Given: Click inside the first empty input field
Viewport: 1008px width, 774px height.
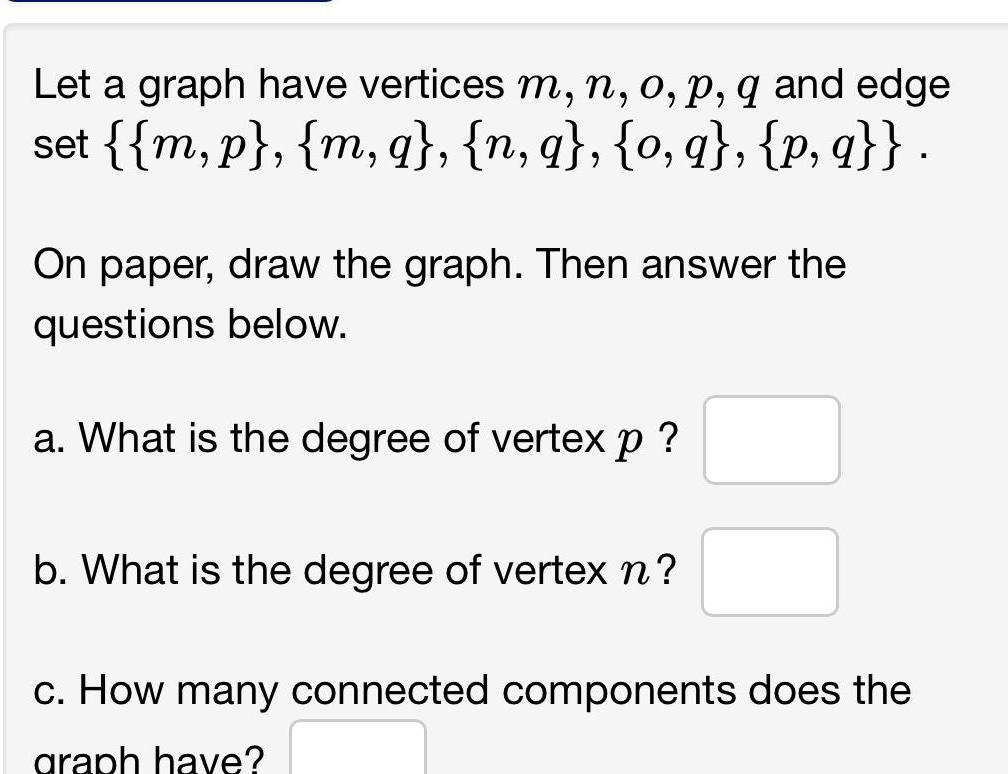Looking at the screenshot, I should pyautogui.click(x=771, y=439).
